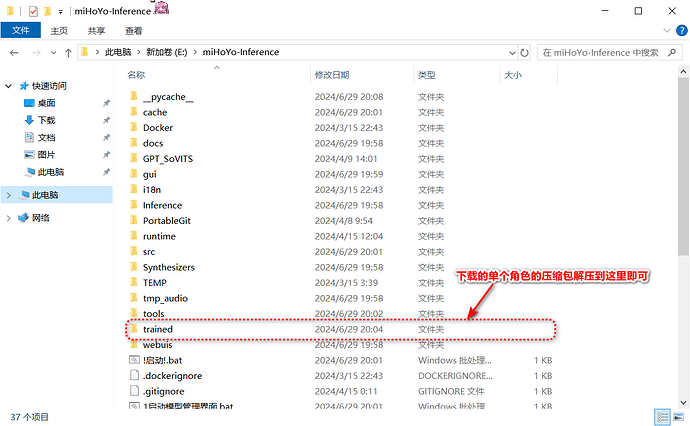
Task: Select 网络 in the navigation pane
Action: coord(40,218)
